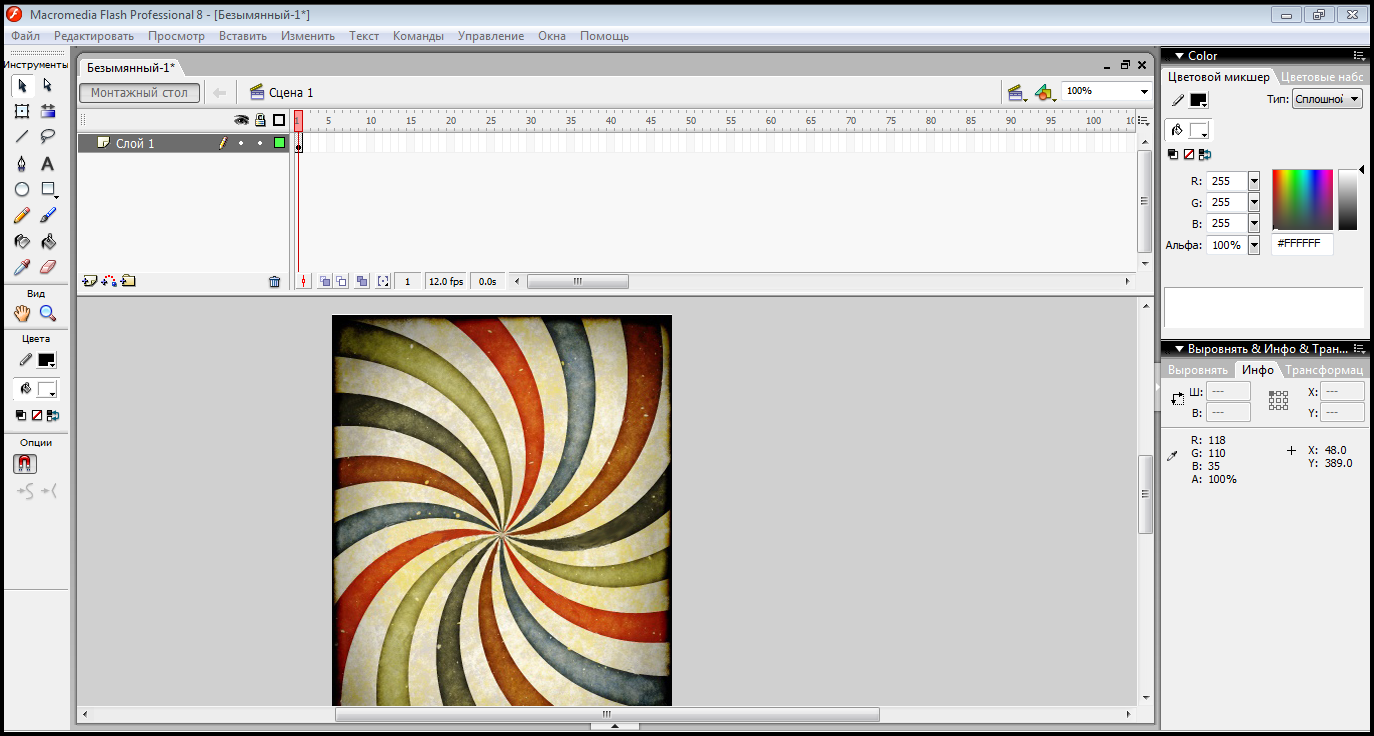Viewport: 1374px width, 736px height.
Task: Open the zoom 100% dropdown
Action: [x=1145, y=91]
